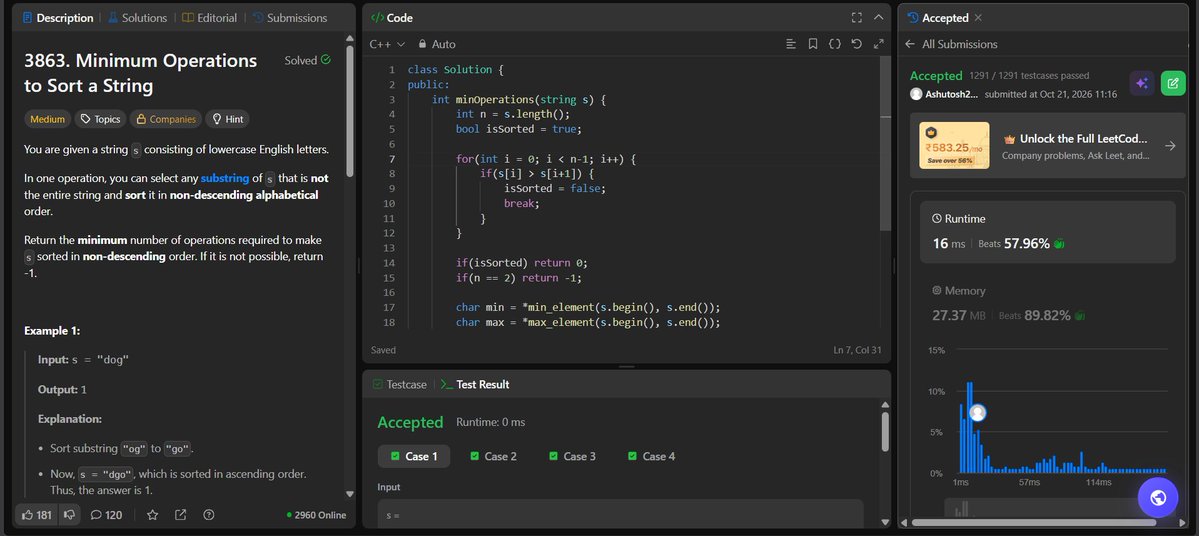Click the test result panel scrollbar
This screenshot has height=536, width=1199.
pyautogui.click(x=885, y=433)
